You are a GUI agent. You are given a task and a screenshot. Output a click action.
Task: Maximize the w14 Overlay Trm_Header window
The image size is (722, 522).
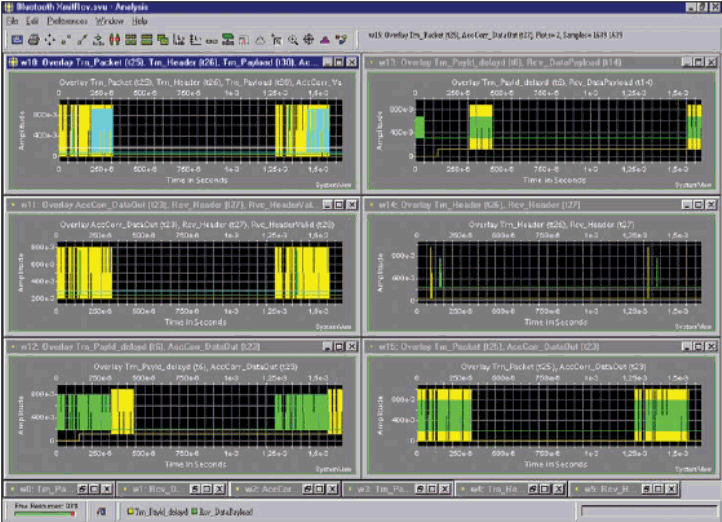click(x=697, y=203)
